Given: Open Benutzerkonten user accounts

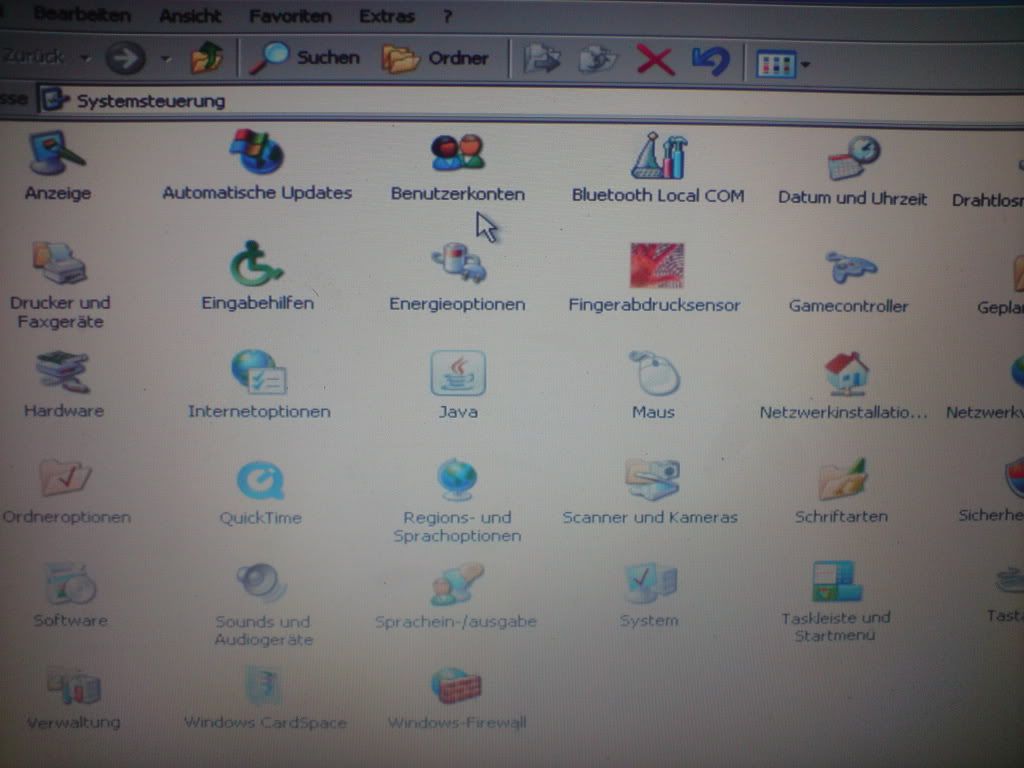Looking at the screenshot, I should coord(457,167).
